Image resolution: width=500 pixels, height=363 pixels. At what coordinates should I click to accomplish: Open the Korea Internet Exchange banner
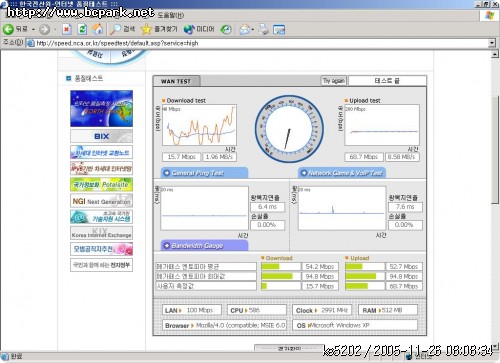(101, 233)
